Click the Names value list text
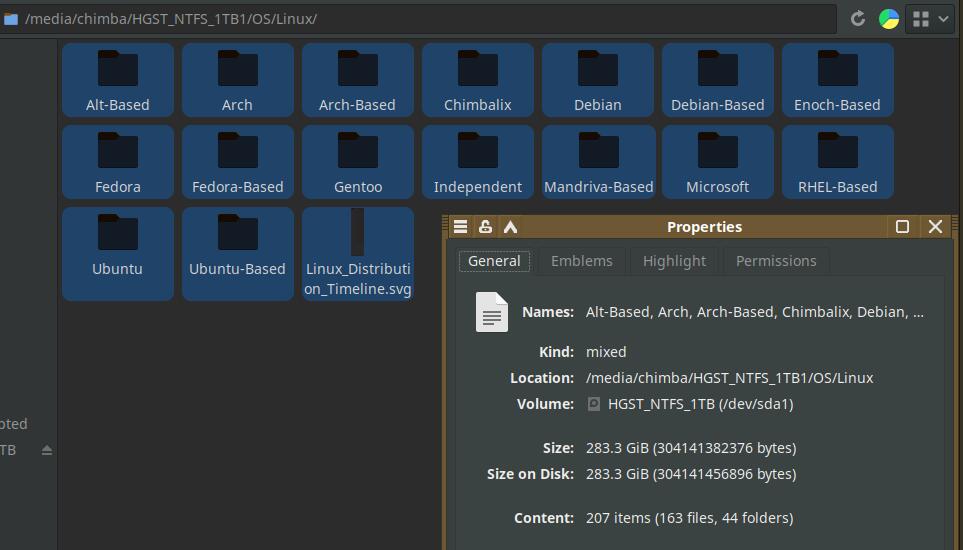963x550 pixels. (x=755, y=312)
